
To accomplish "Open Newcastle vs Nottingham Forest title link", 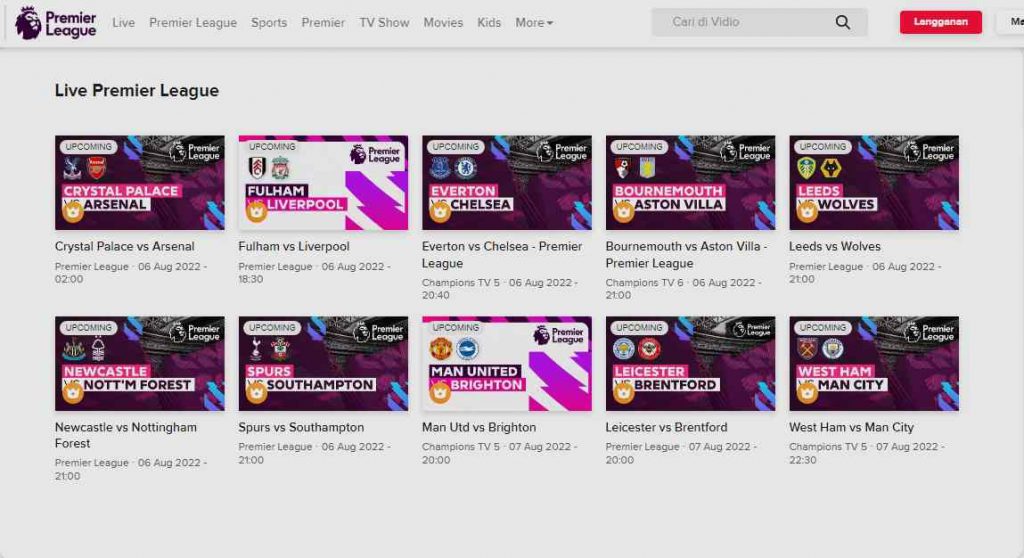I will [x=125, y=435].
